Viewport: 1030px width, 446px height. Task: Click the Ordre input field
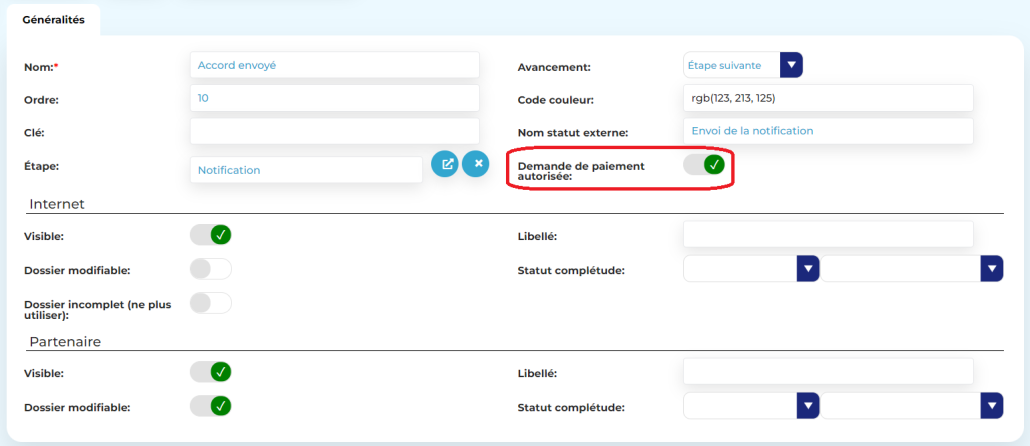334,99
